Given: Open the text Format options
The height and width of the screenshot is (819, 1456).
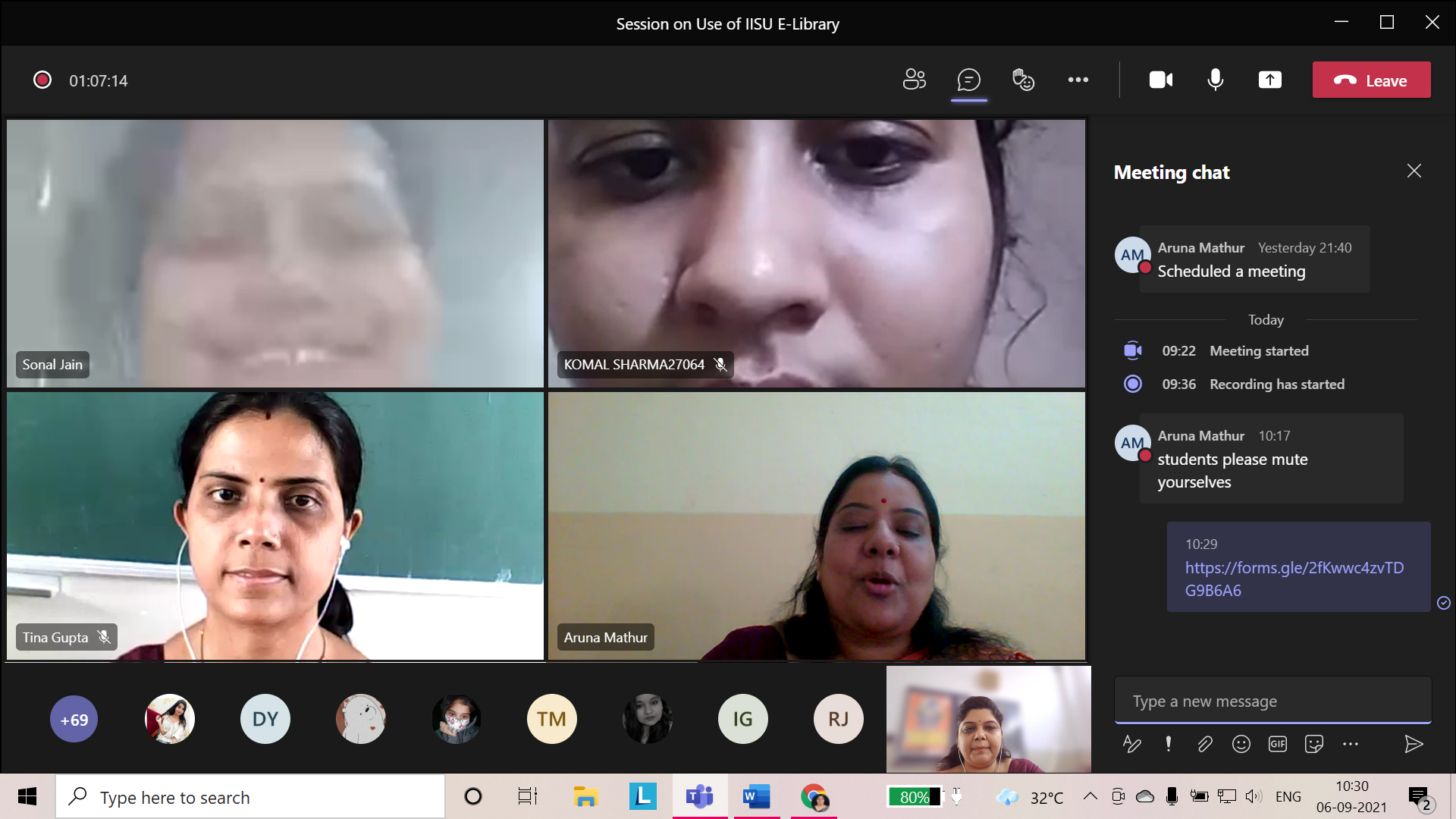Looking at the screenshot, I should (1131, 744).
